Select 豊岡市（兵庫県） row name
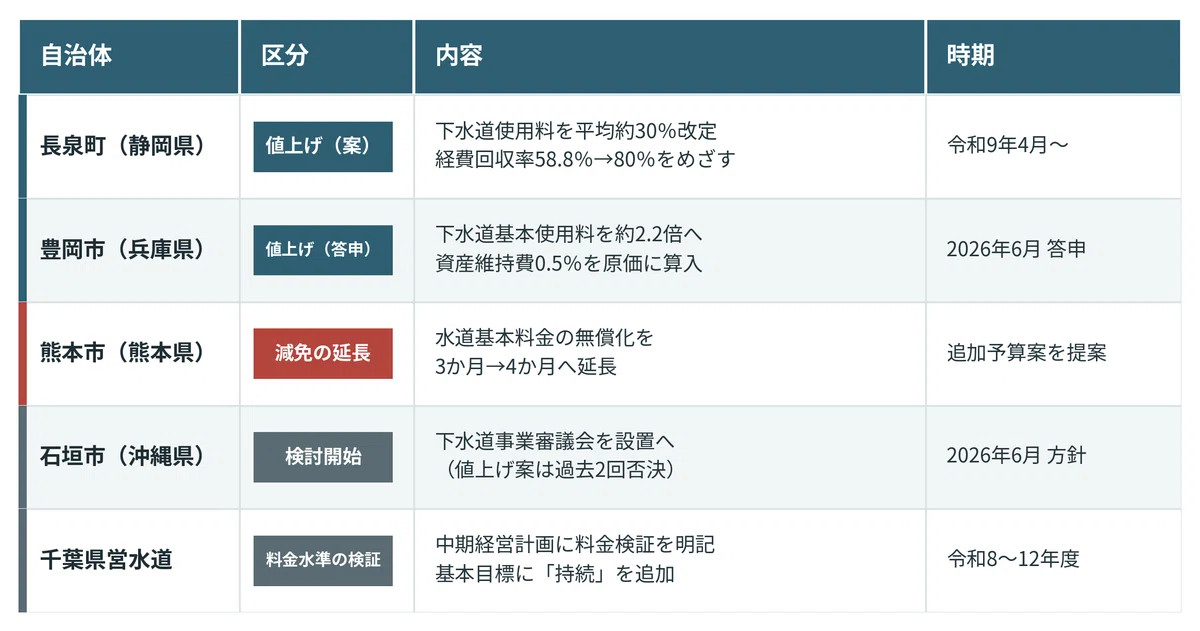The height and width of the screenshot is (631, 1200). [x=123, y=249]
